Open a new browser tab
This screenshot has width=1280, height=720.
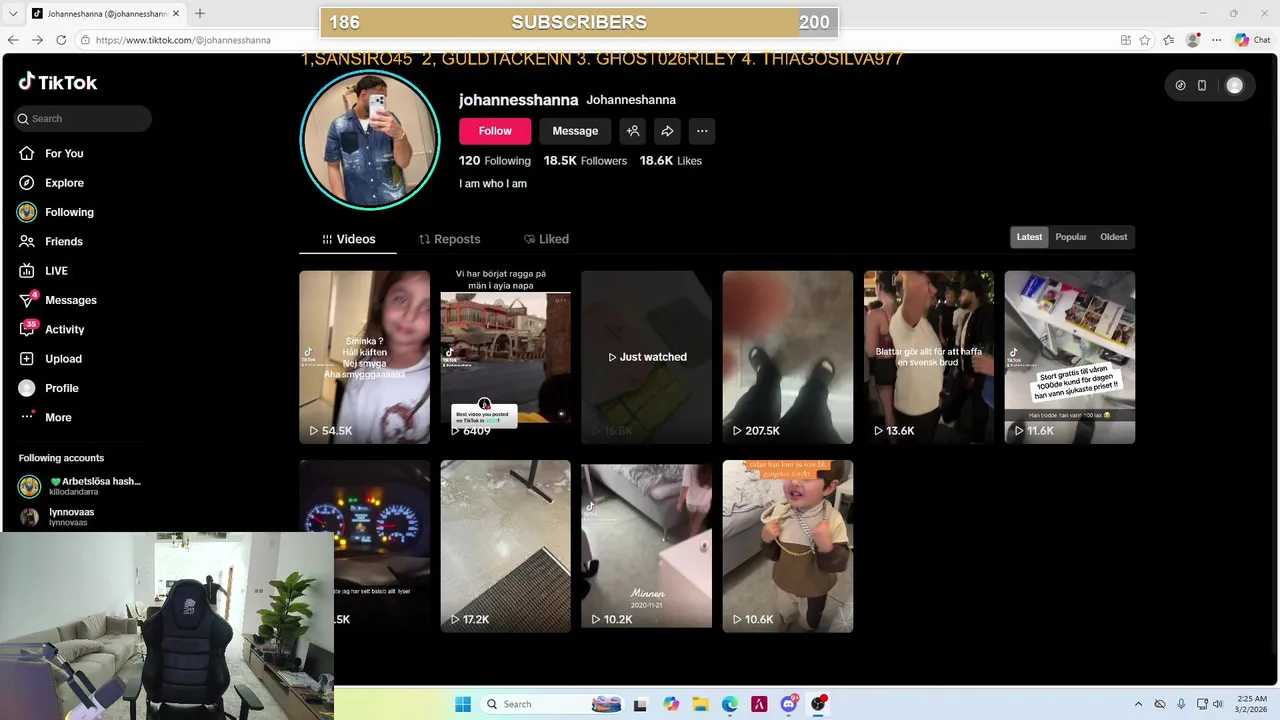(x=199, y=13)
